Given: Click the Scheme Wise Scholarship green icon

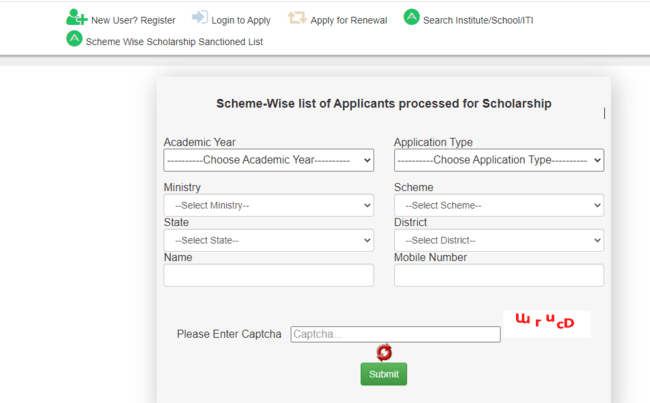Looking at the screenshot, I should click(x=74, y=39).
